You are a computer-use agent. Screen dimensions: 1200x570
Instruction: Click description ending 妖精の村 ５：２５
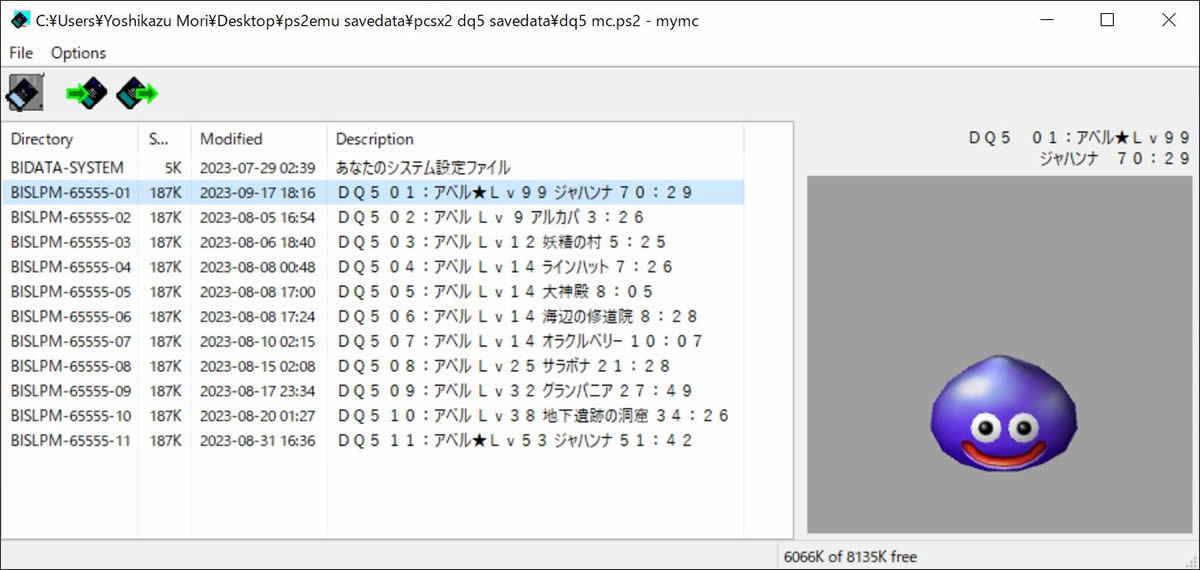502,242
